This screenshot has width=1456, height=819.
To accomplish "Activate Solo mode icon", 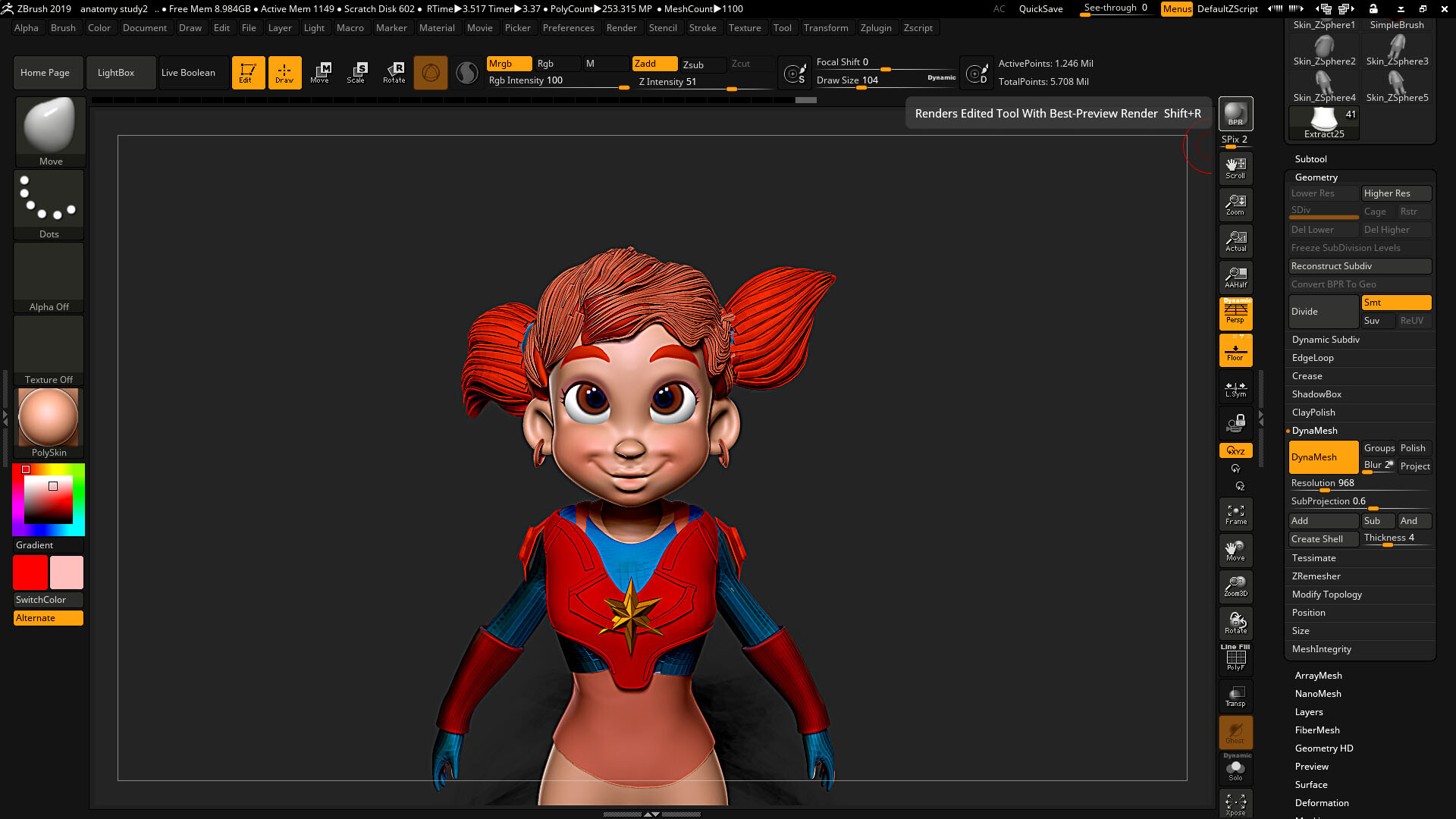I will click(1235, 770).
